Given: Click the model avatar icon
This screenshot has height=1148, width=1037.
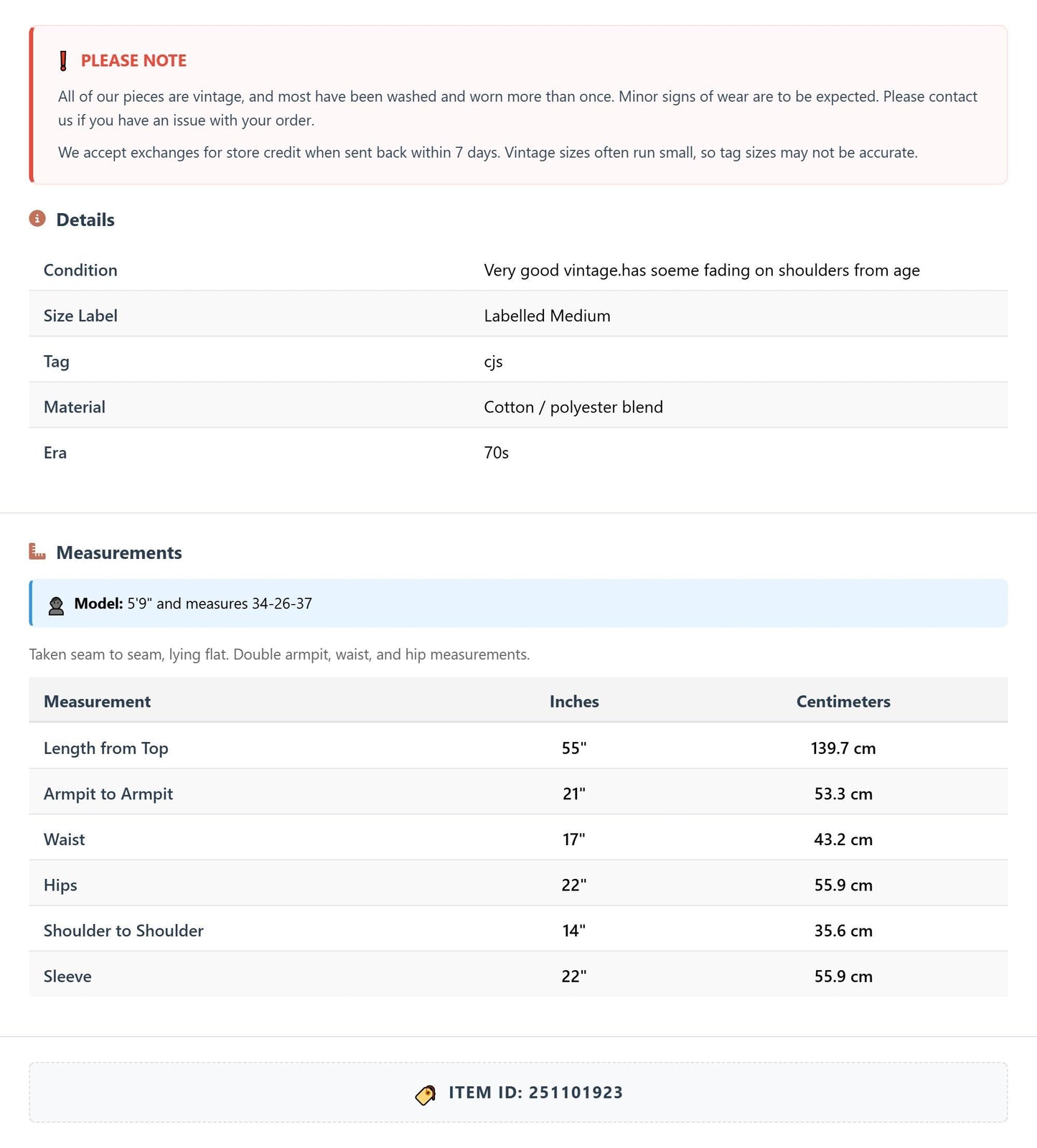Looking at the screenshot, I should [56, 606].
